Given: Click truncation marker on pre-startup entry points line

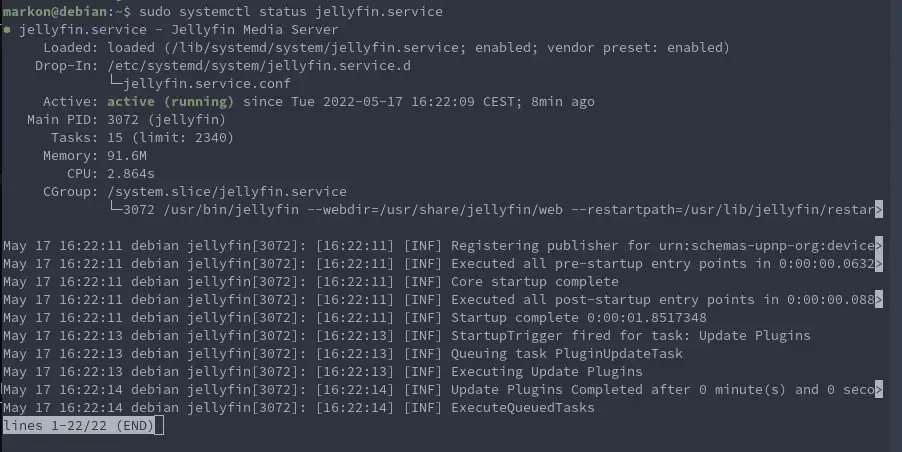Looking at the screenshot, I should tap(878, 263).
